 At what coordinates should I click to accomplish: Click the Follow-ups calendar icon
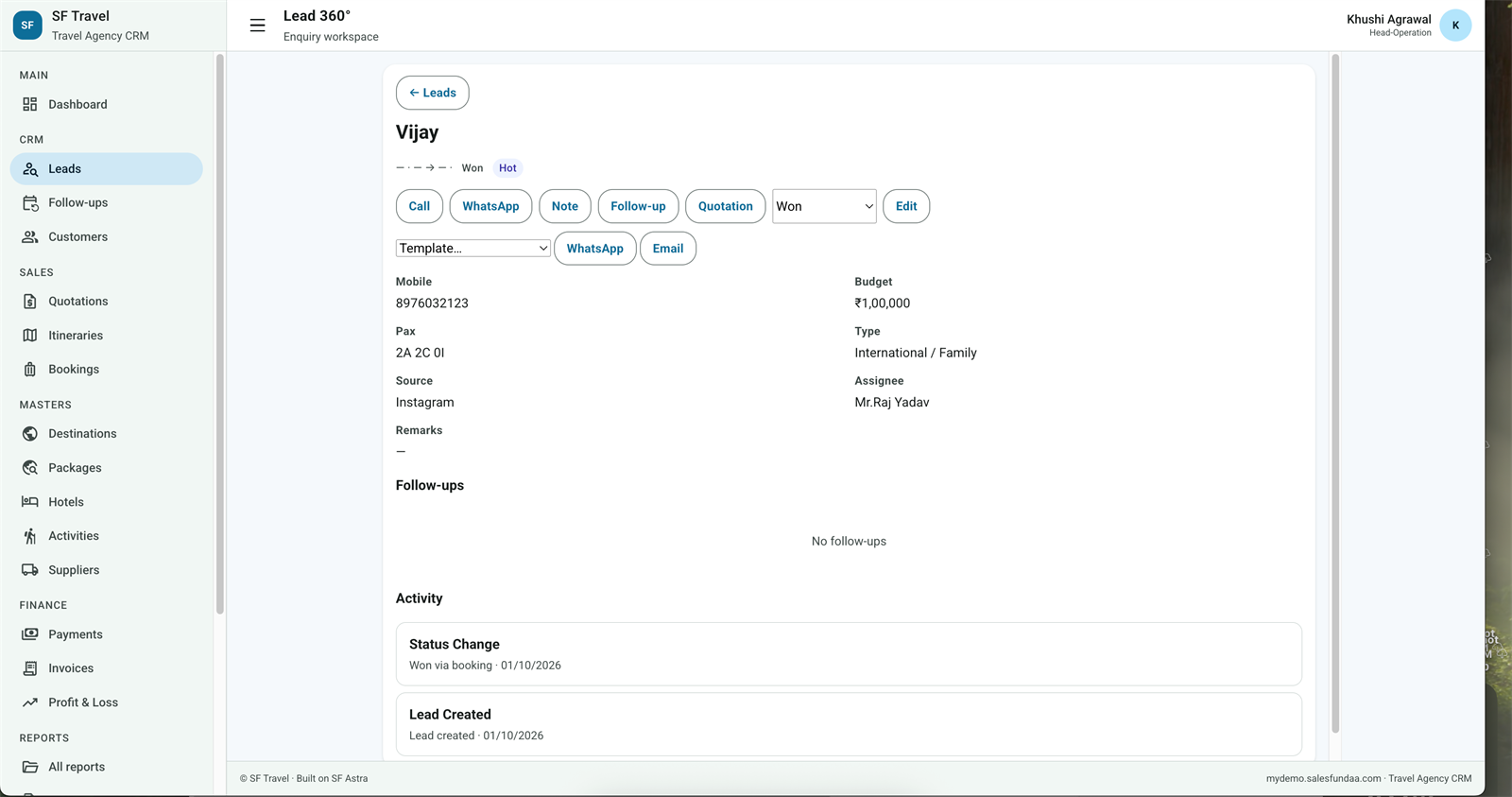(30, 203)
